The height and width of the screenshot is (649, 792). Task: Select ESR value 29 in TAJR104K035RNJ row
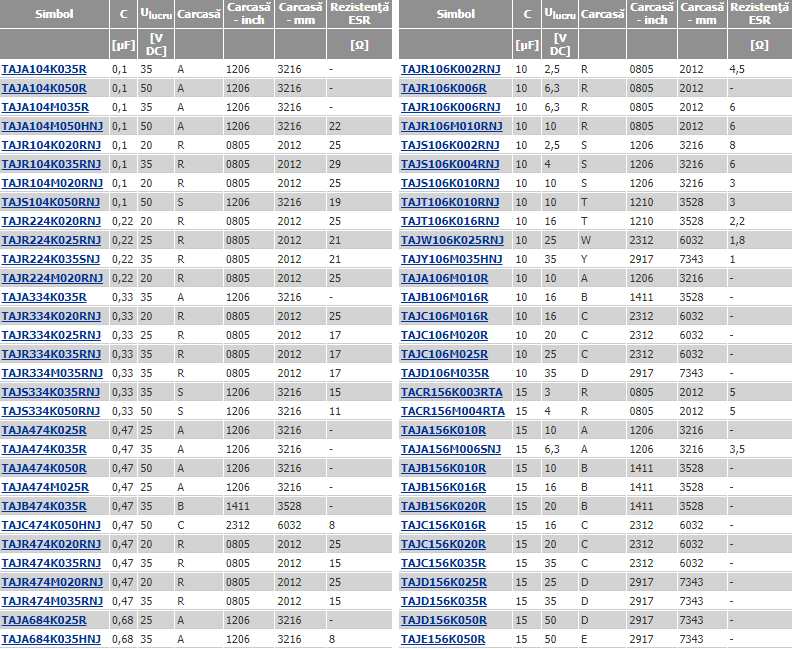[x=335, y=165]
